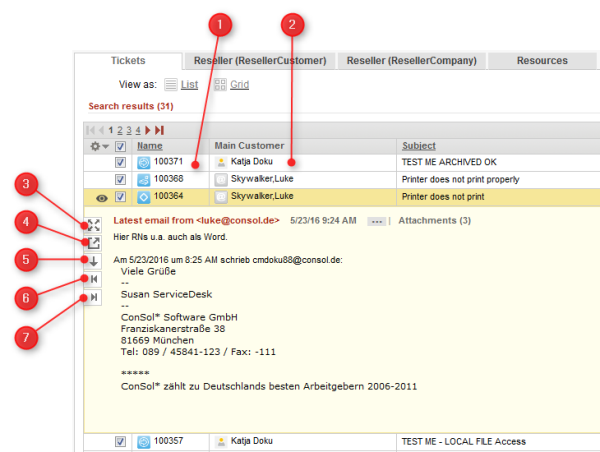Click the Grid view icon
Screen dimensions: 600x452
point(220,85)
